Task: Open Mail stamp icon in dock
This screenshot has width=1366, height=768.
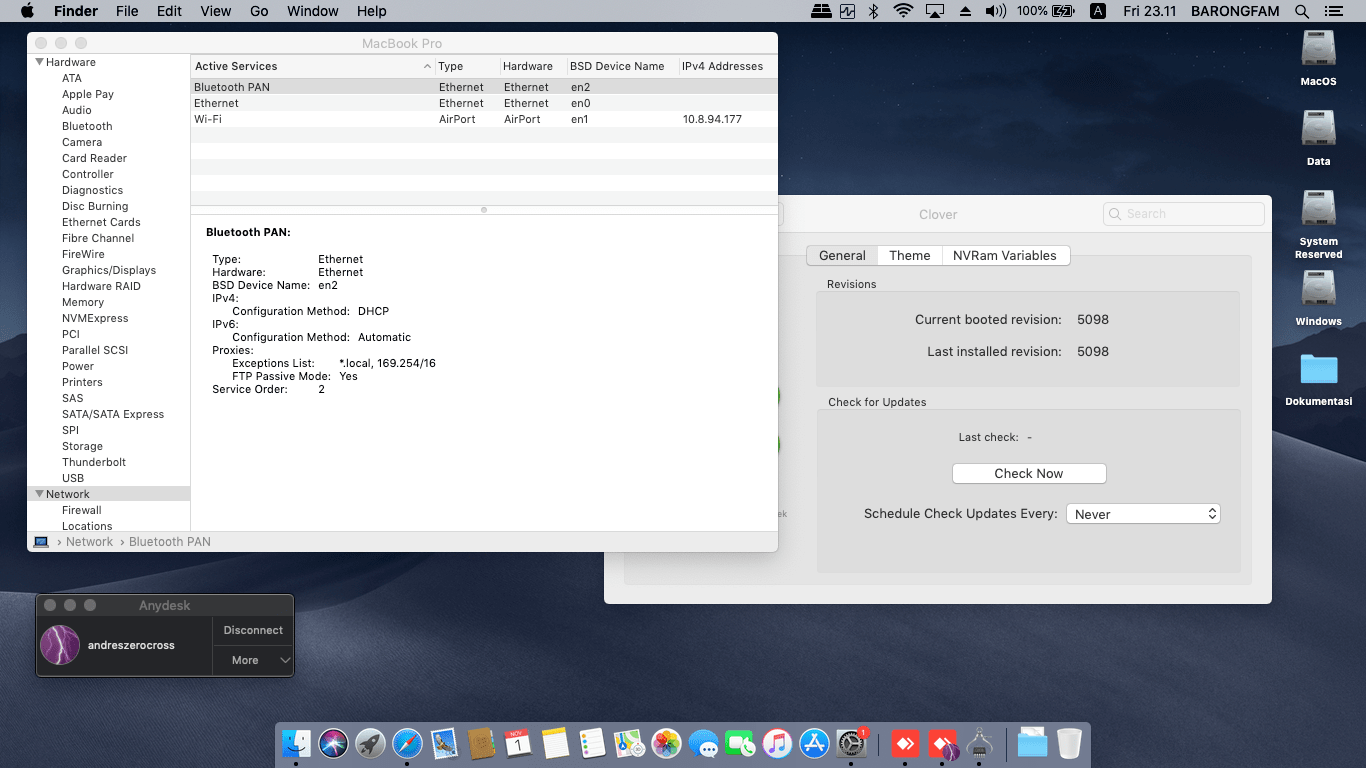Action: coord(444,743)
